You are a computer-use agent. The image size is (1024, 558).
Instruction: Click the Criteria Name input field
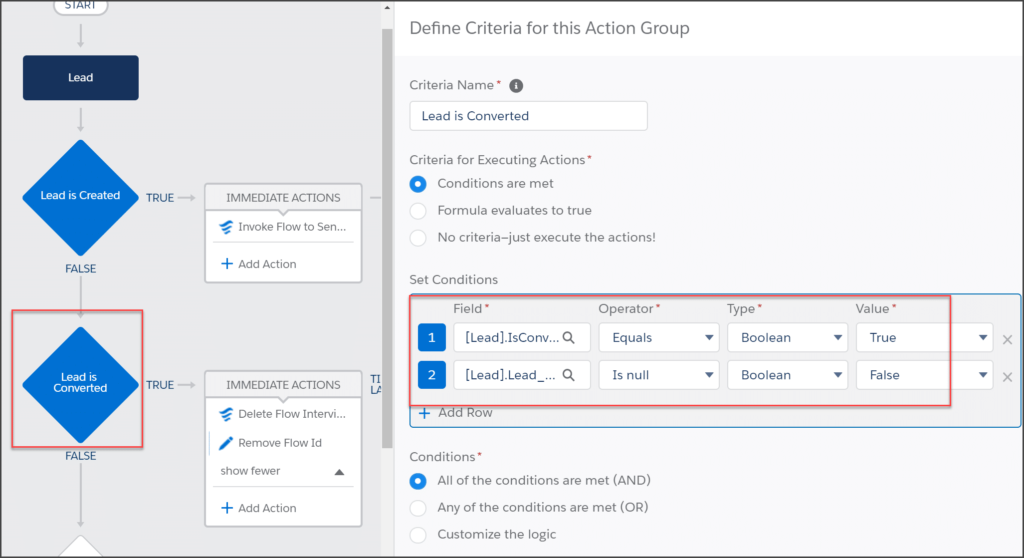point(528,116)
